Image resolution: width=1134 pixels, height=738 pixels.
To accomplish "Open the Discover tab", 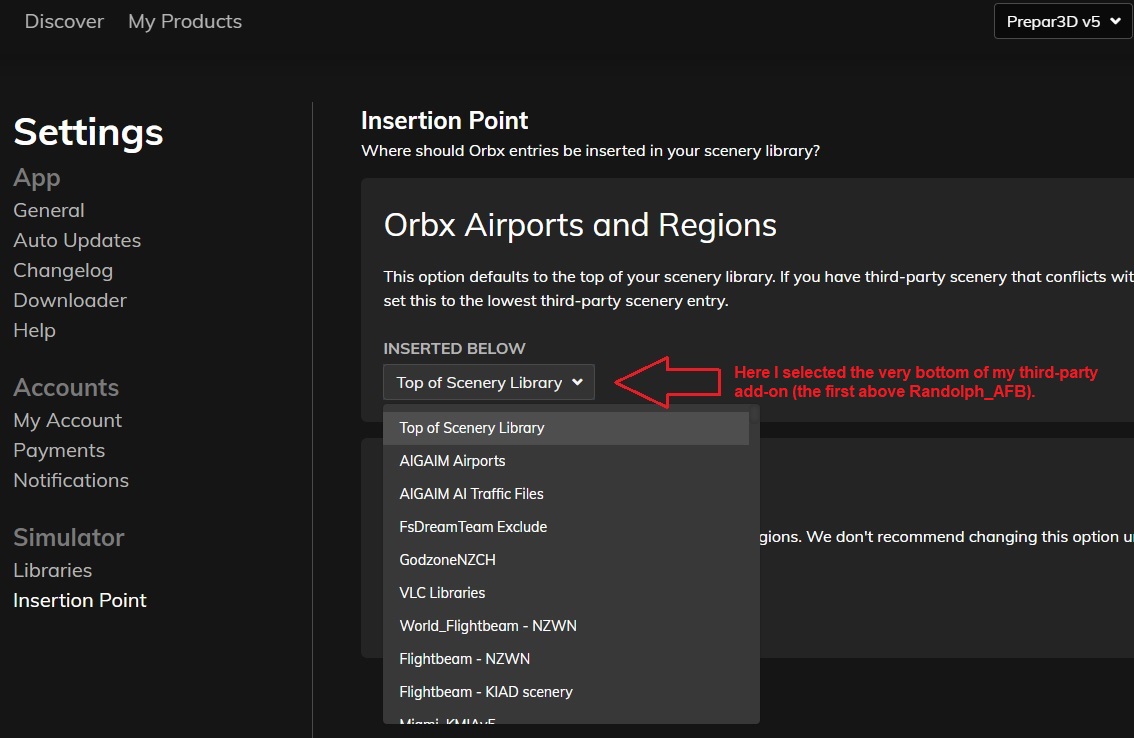I will (64, 22).
